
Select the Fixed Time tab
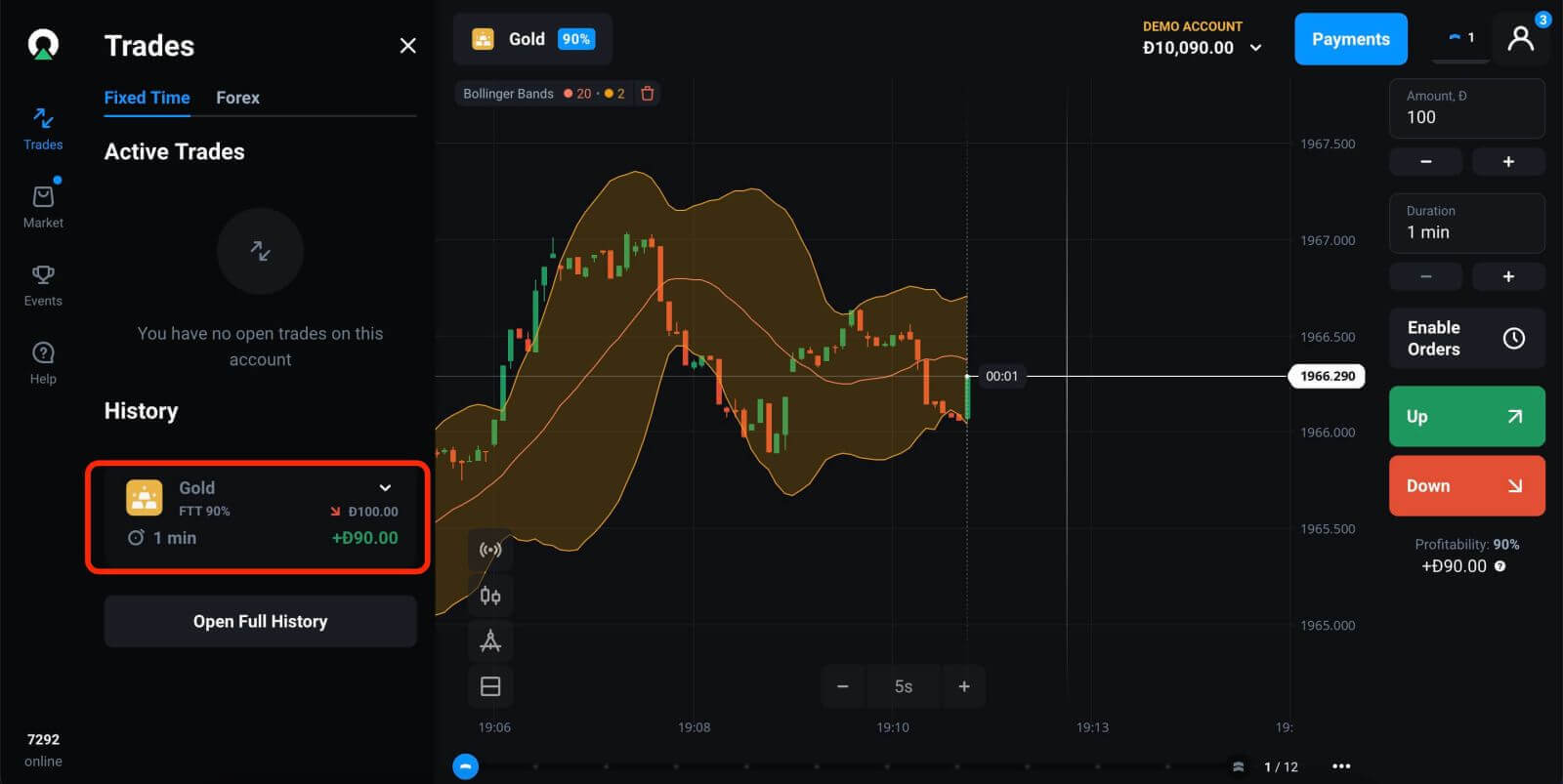coord(147,98)
